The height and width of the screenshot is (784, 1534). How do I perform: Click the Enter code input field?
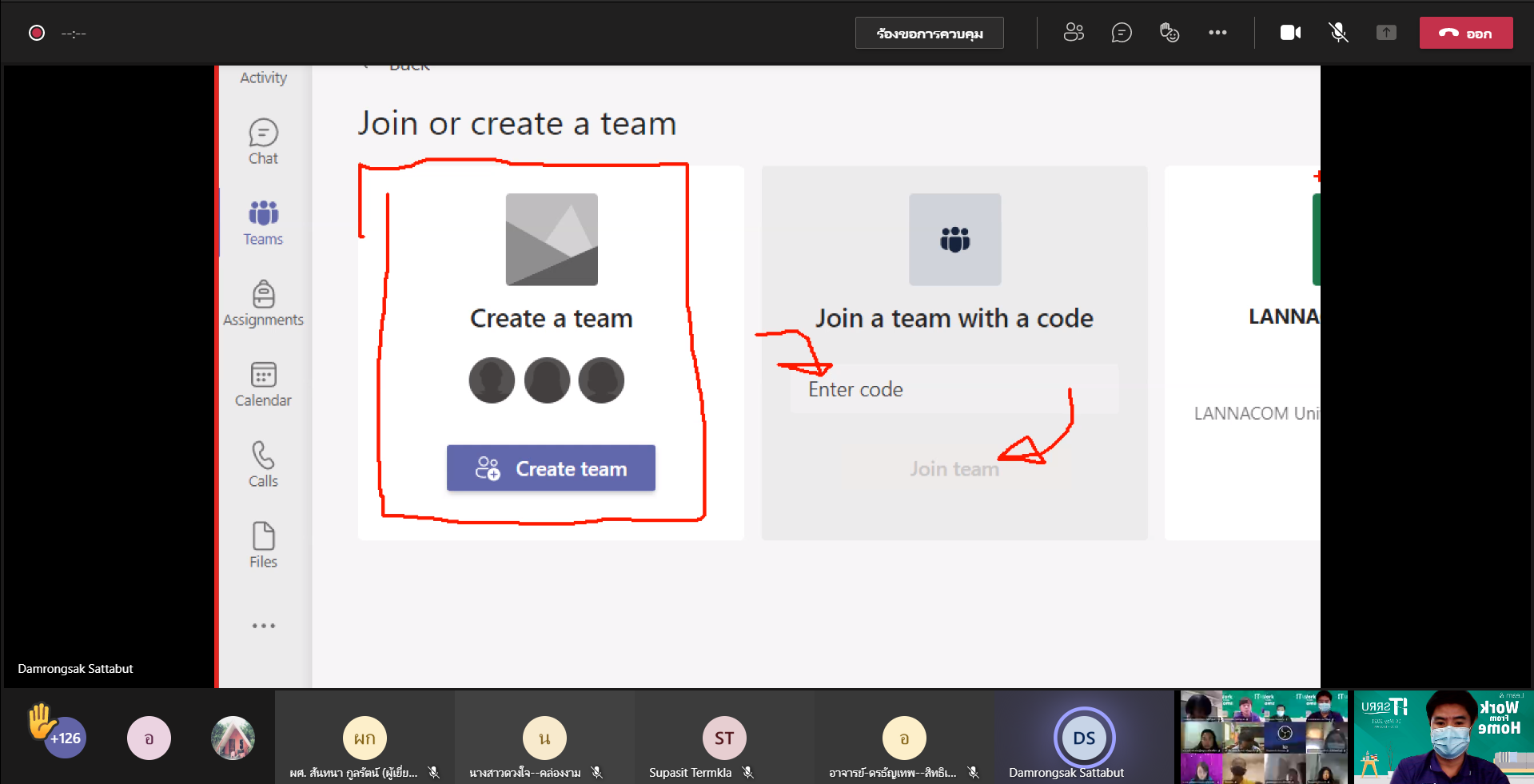(x=954, y=389)
